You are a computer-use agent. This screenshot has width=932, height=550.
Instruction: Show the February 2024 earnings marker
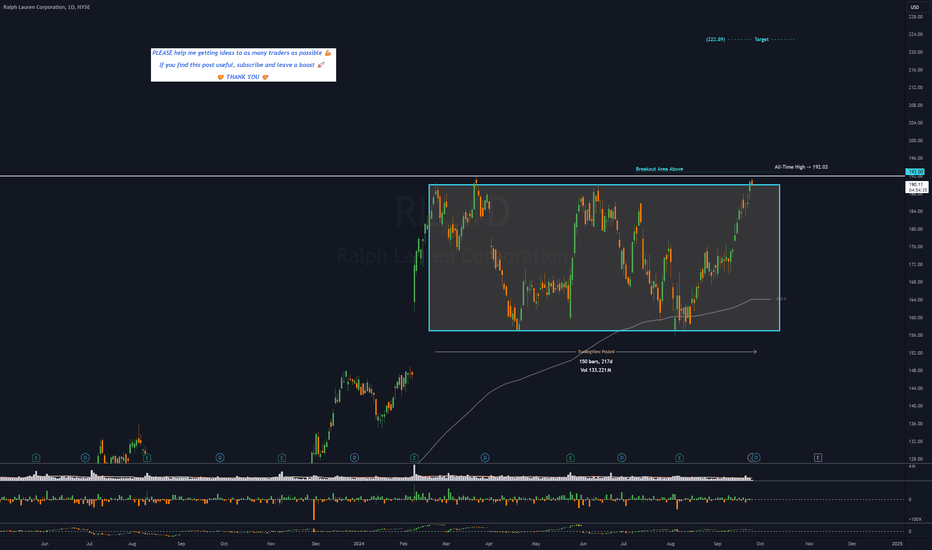click(414, 458)
